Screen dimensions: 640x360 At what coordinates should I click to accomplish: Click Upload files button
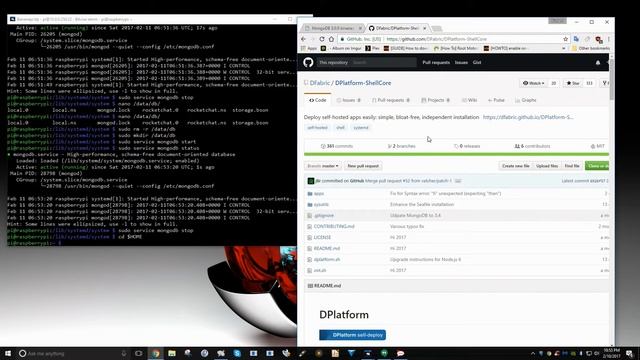[x=547, y=166]
